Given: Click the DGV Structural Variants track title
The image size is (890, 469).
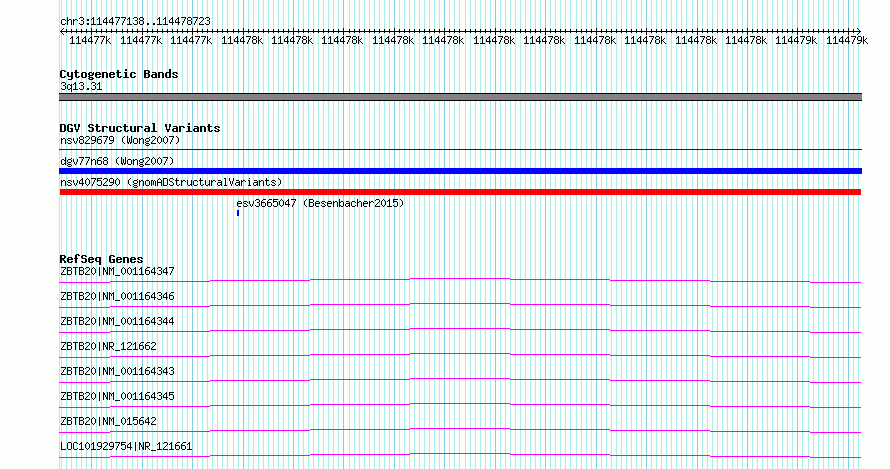Looking at the screenshot, I should click(x=140, y=128).
